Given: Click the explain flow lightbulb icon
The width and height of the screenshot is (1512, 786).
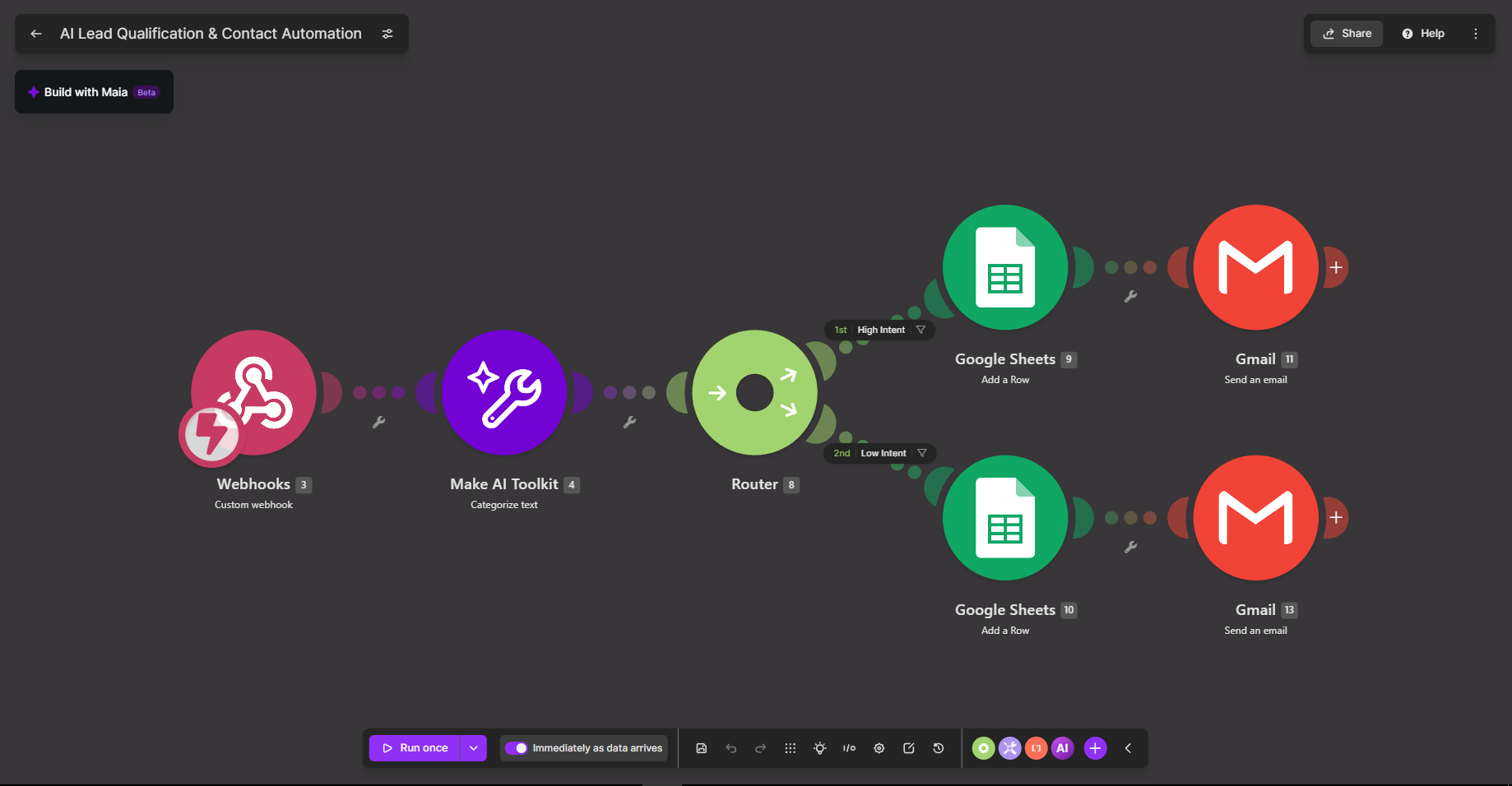Looking at the screenshot, I should tap(820, 748).
